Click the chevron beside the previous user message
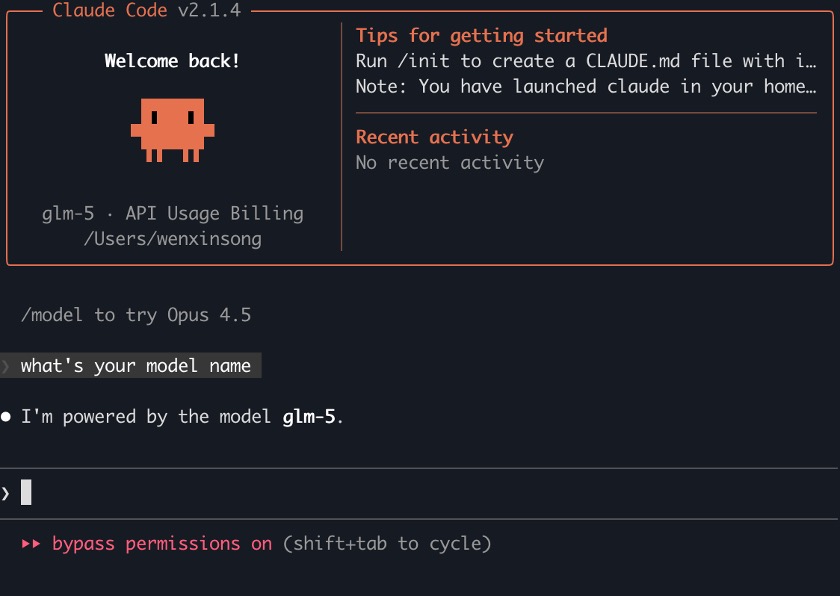Viewport: 840px width, 596px height. coord(6,366)
